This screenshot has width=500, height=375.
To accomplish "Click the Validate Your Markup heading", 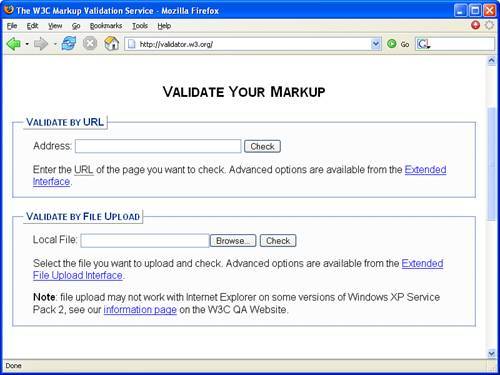I will (244, 92).
